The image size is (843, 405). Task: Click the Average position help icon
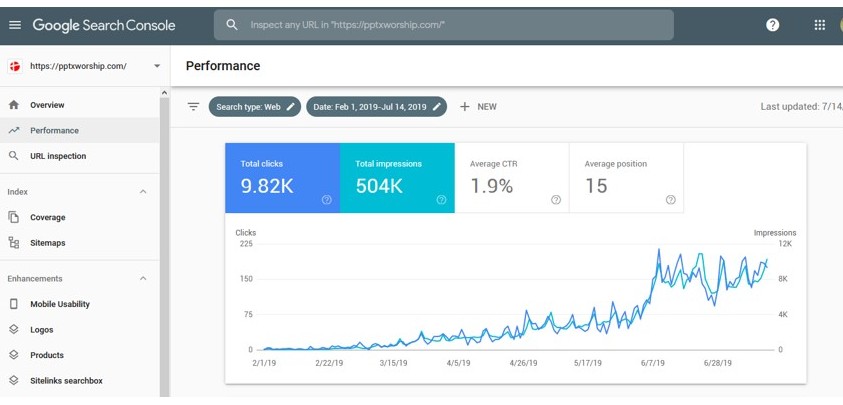[x=670, y=199]
